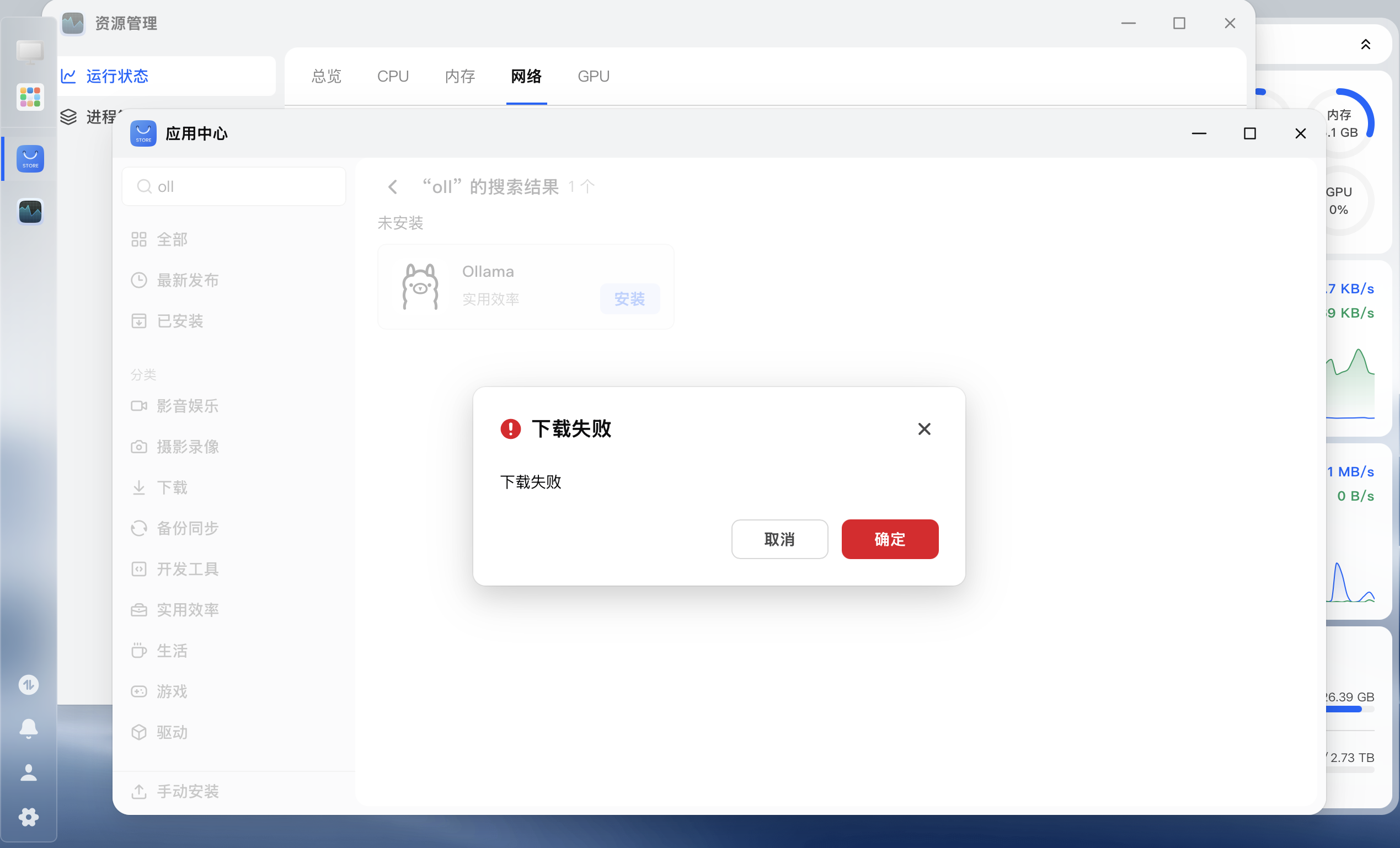The image size is (1400, 848).
Task: Click the notification bell icon
Action: 29,729
